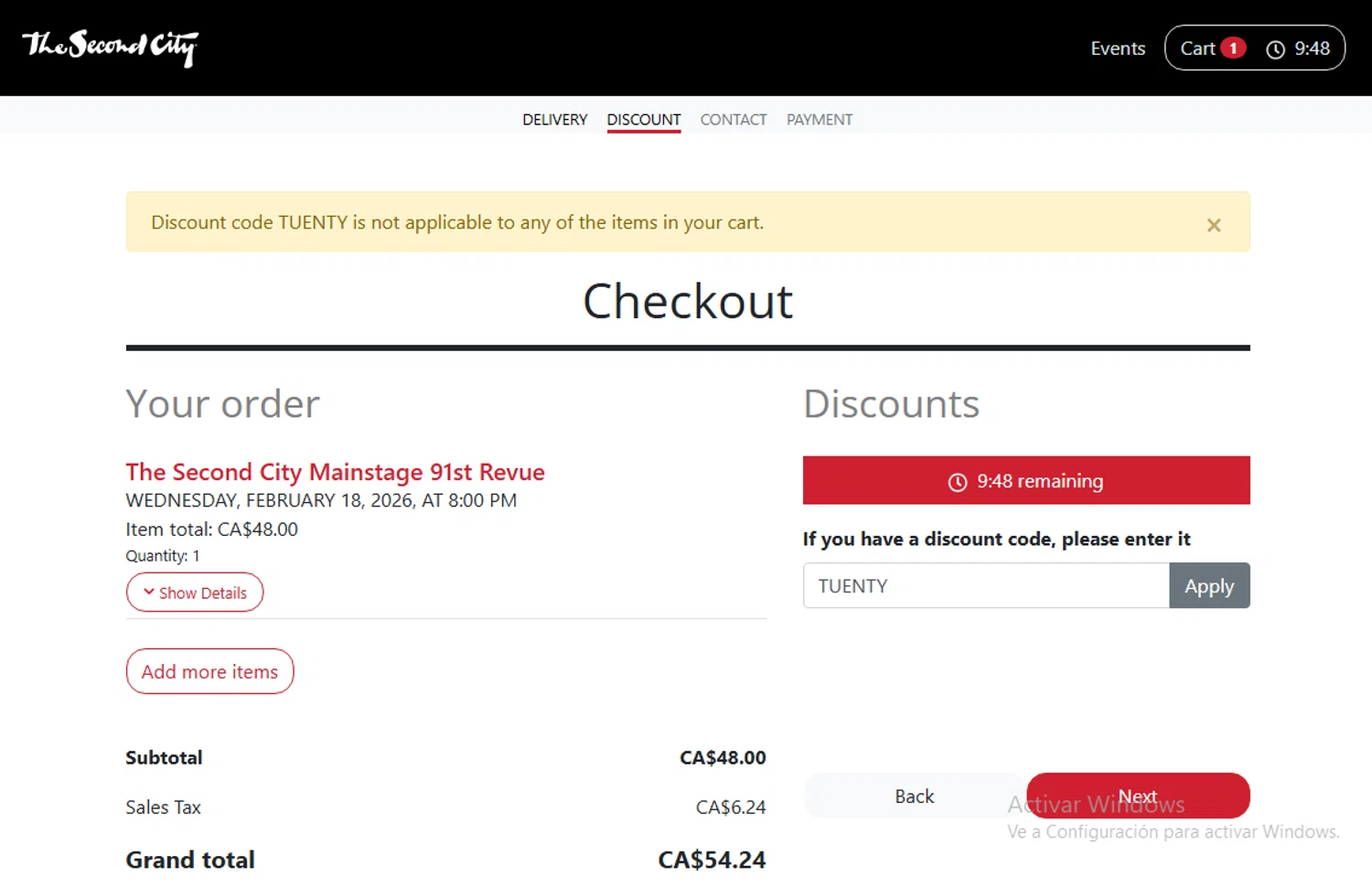Proceed with the red Next button
This screenshot has width=1372, height=887.
[1137, 796]
